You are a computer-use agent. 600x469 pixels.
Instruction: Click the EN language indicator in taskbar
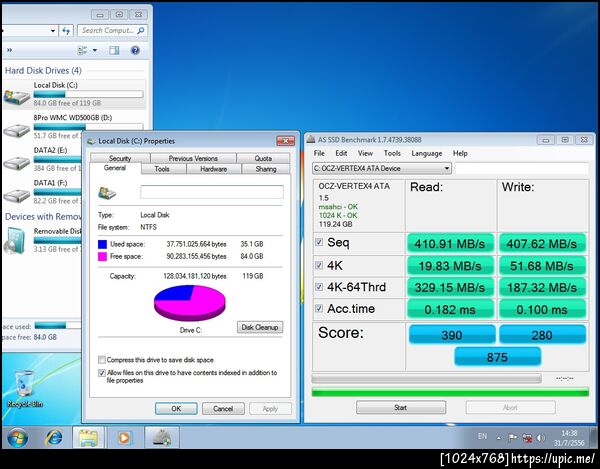point(483,436)
